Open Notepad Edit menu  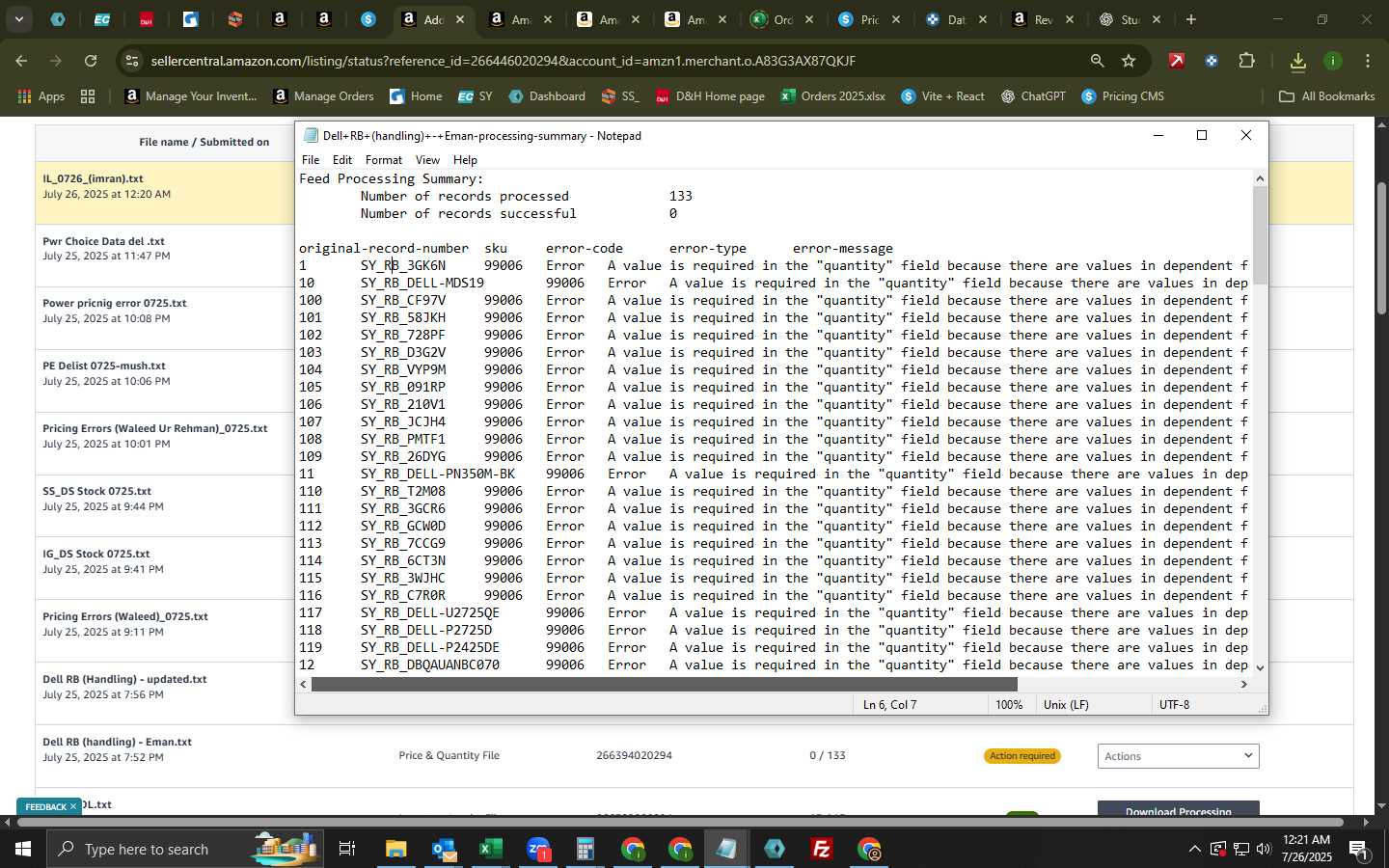click(x=342, y=160)
